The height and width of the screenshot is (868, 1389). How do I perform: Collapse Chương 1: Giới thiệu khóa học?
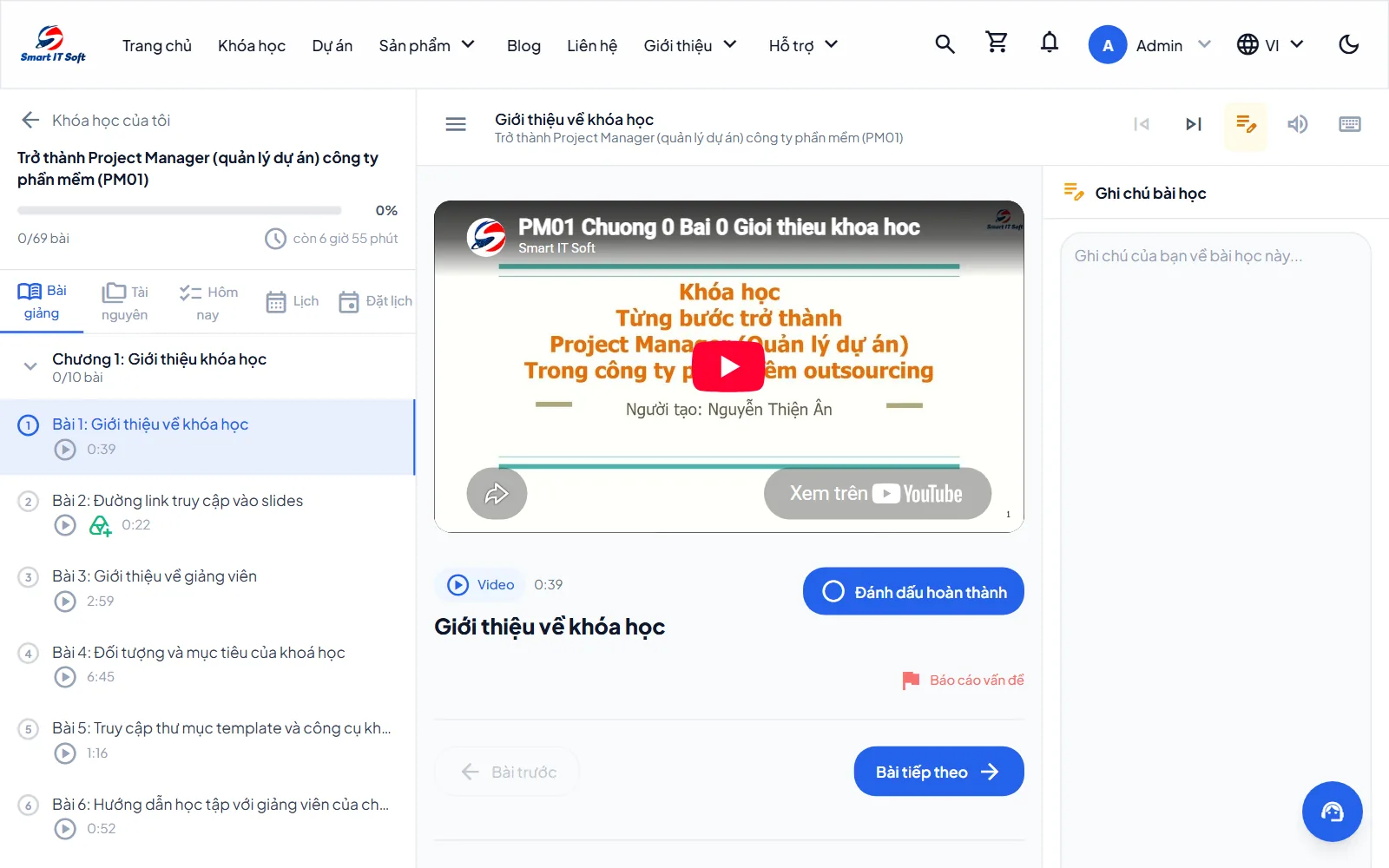click(x=207, y=367)
